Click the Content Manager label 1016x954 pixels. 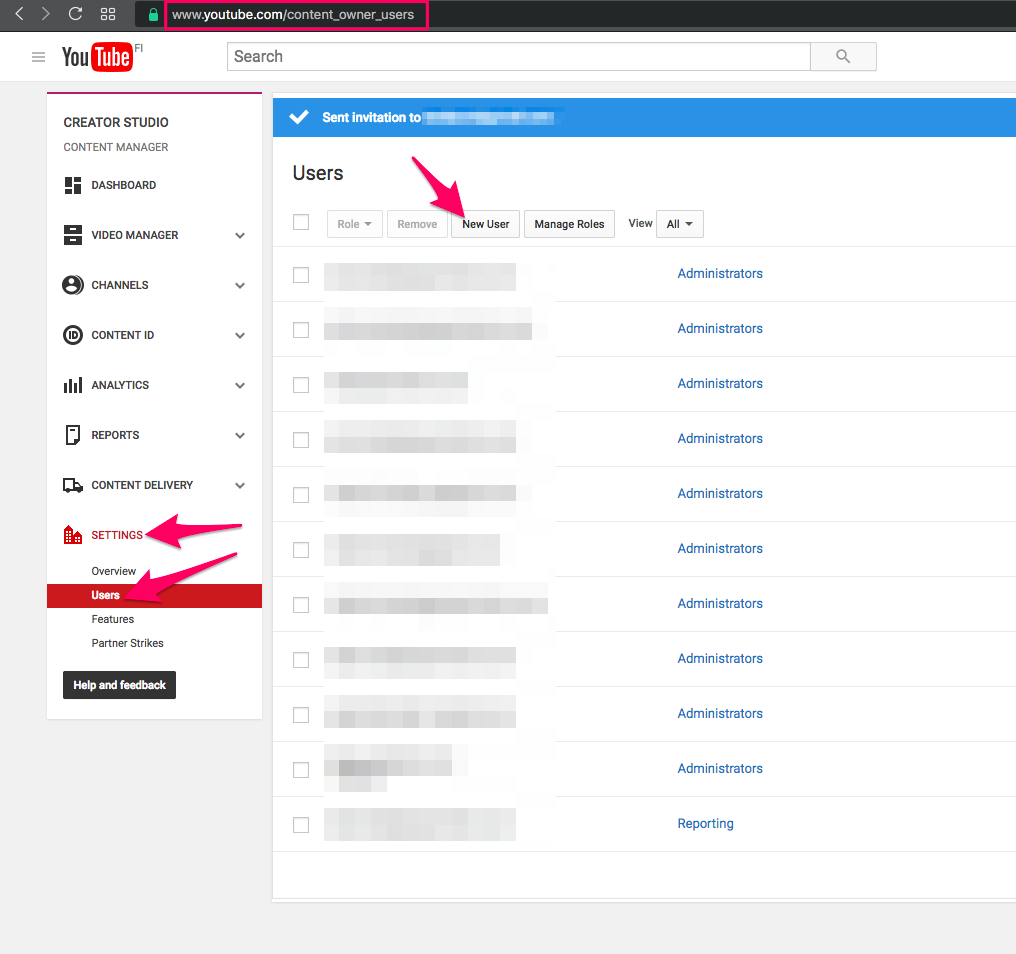pyautogui.click(x=116, y=147)
